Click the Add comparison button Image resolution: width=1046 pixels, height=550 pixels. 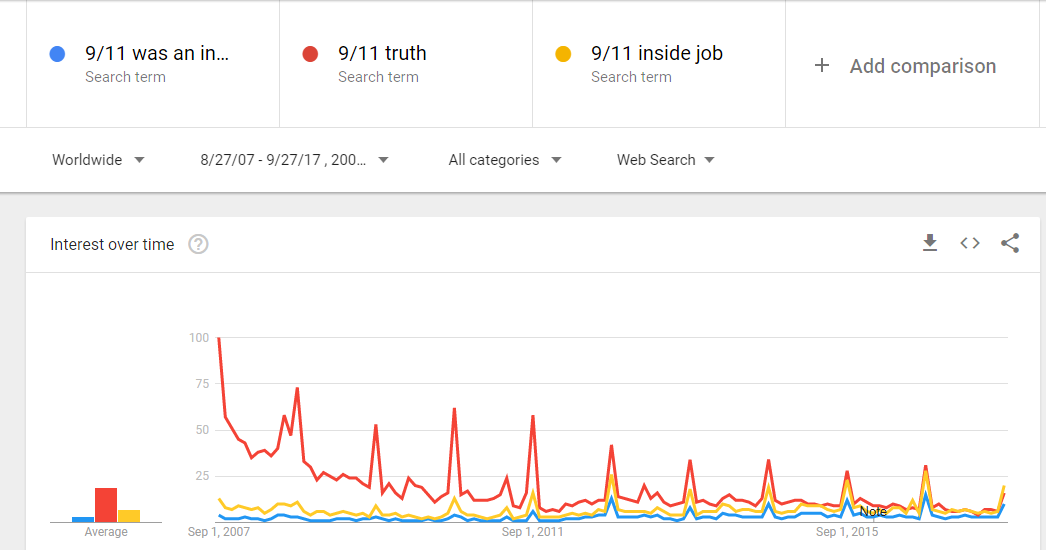922,66
